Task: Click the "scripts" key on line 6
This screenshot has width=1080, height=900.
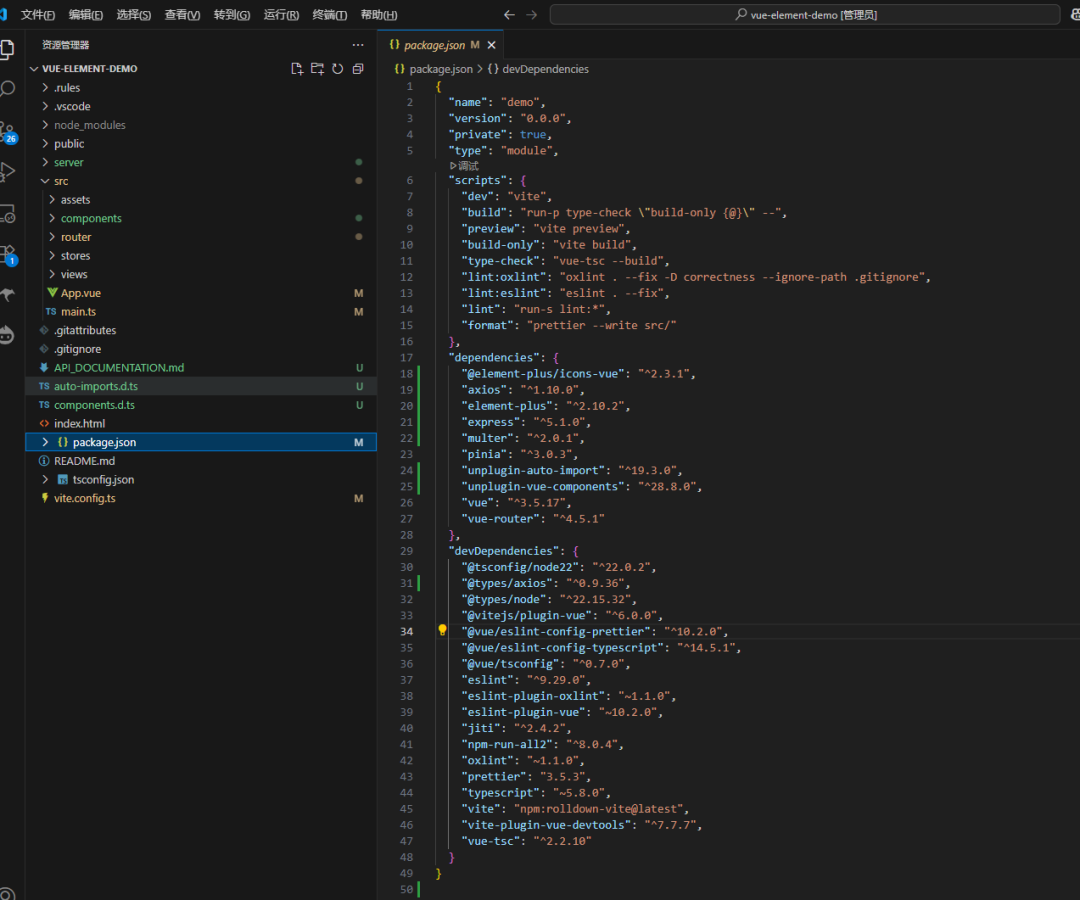Action: 480,180
